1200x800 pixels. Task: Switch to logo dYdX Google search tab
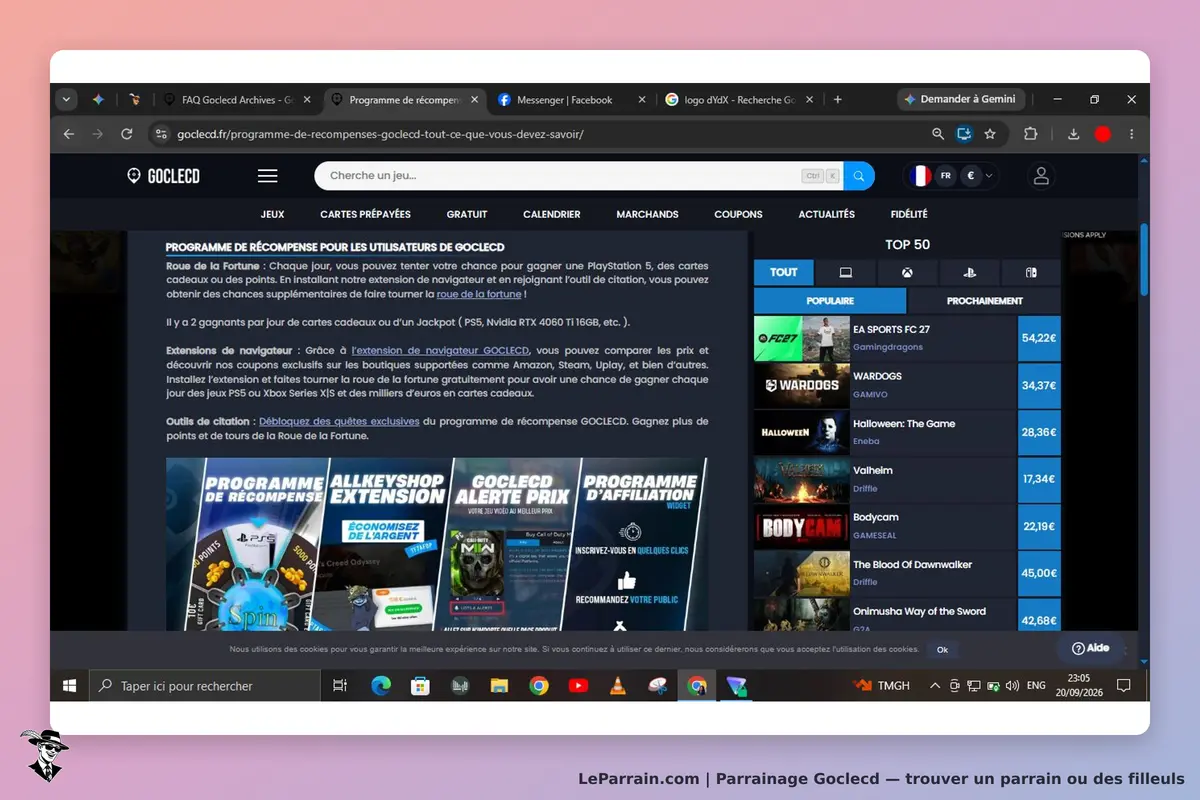coord(738,100)
